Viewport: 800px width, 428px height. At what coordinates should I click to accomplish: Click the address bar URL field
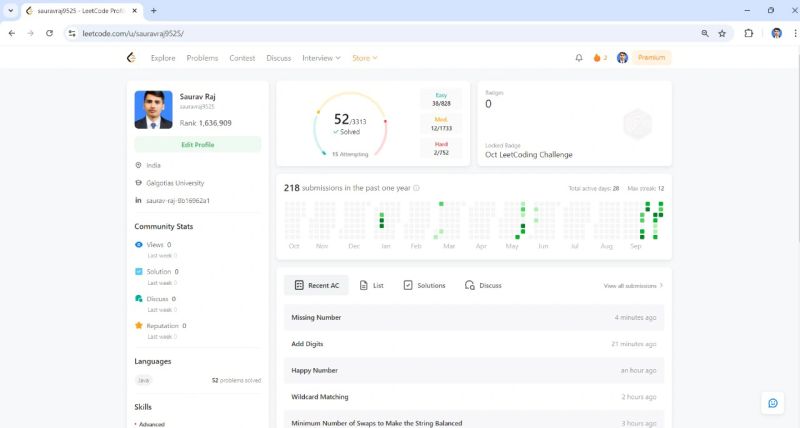point(378,33)
